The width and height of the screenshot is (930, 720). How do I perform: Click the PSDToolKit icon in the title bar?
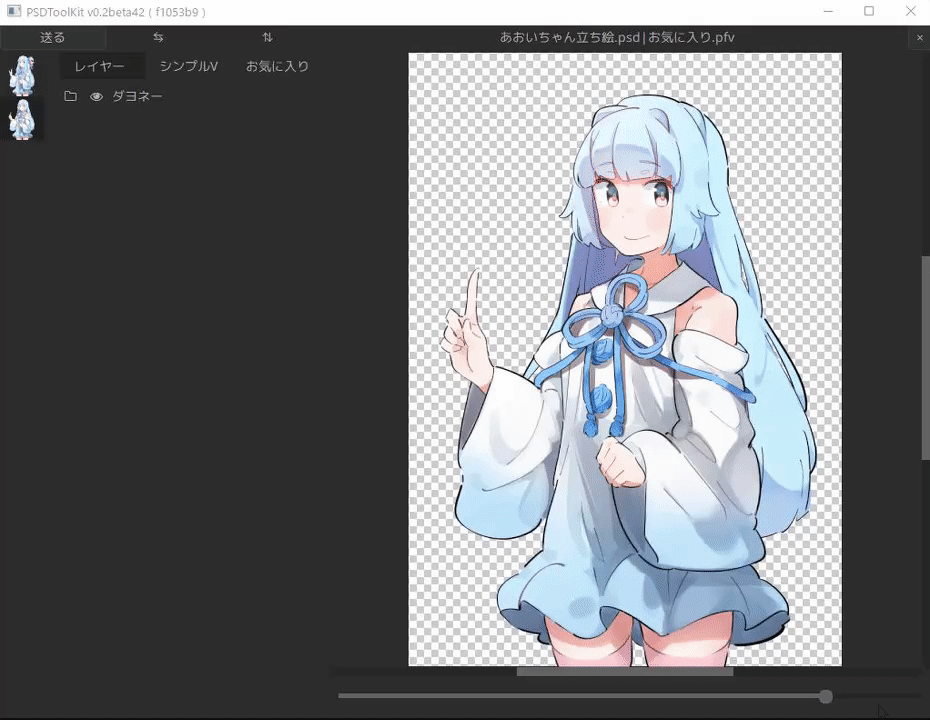(11, 11)
